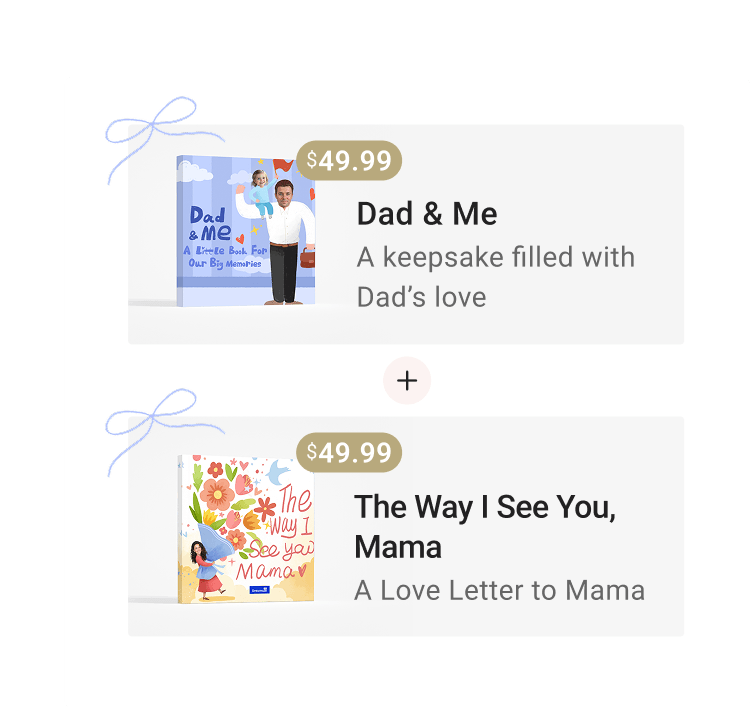
Task: Click the large pink flower on the Mama cover
Action: 217,494
